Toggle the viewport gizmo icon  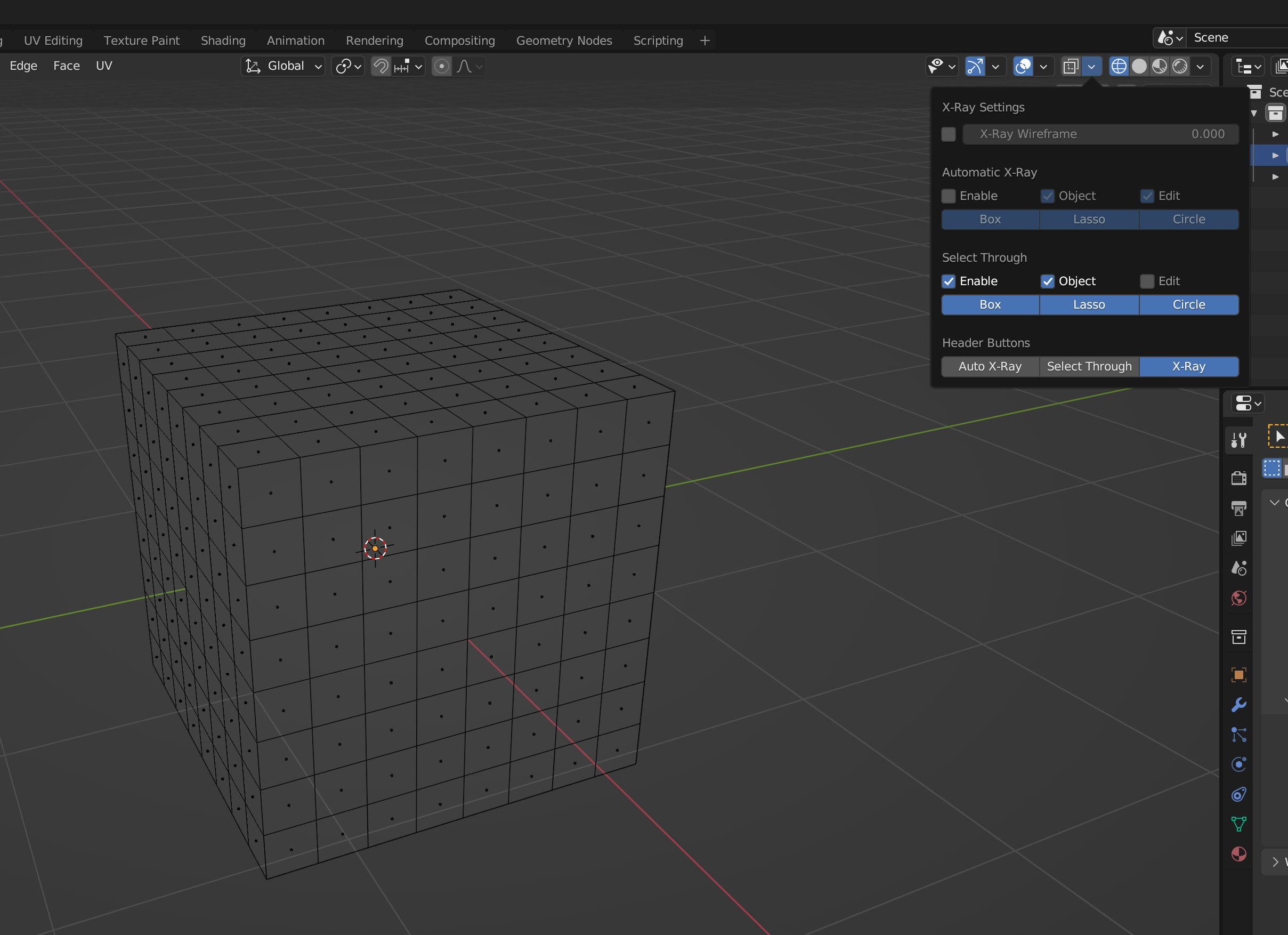[x=975, y=67]
